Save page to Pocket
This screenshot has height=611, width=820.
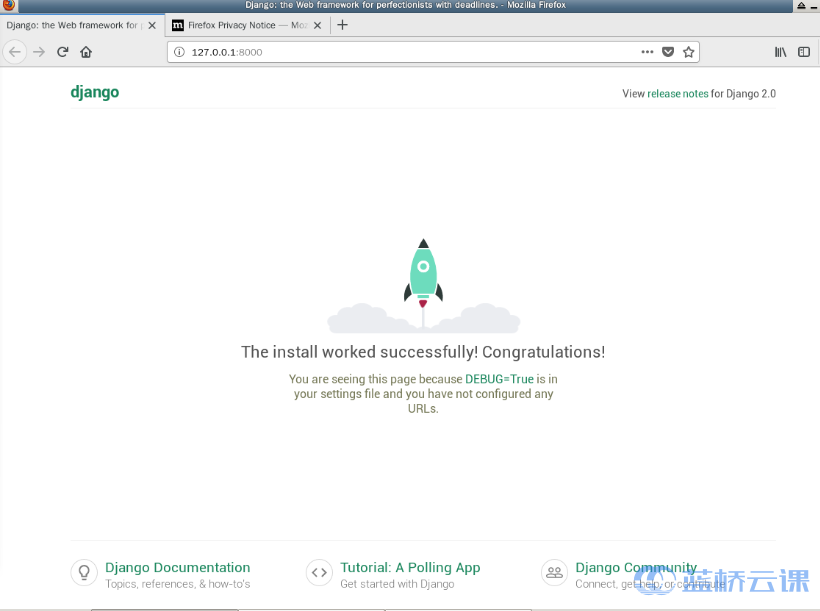click(668, 52)
